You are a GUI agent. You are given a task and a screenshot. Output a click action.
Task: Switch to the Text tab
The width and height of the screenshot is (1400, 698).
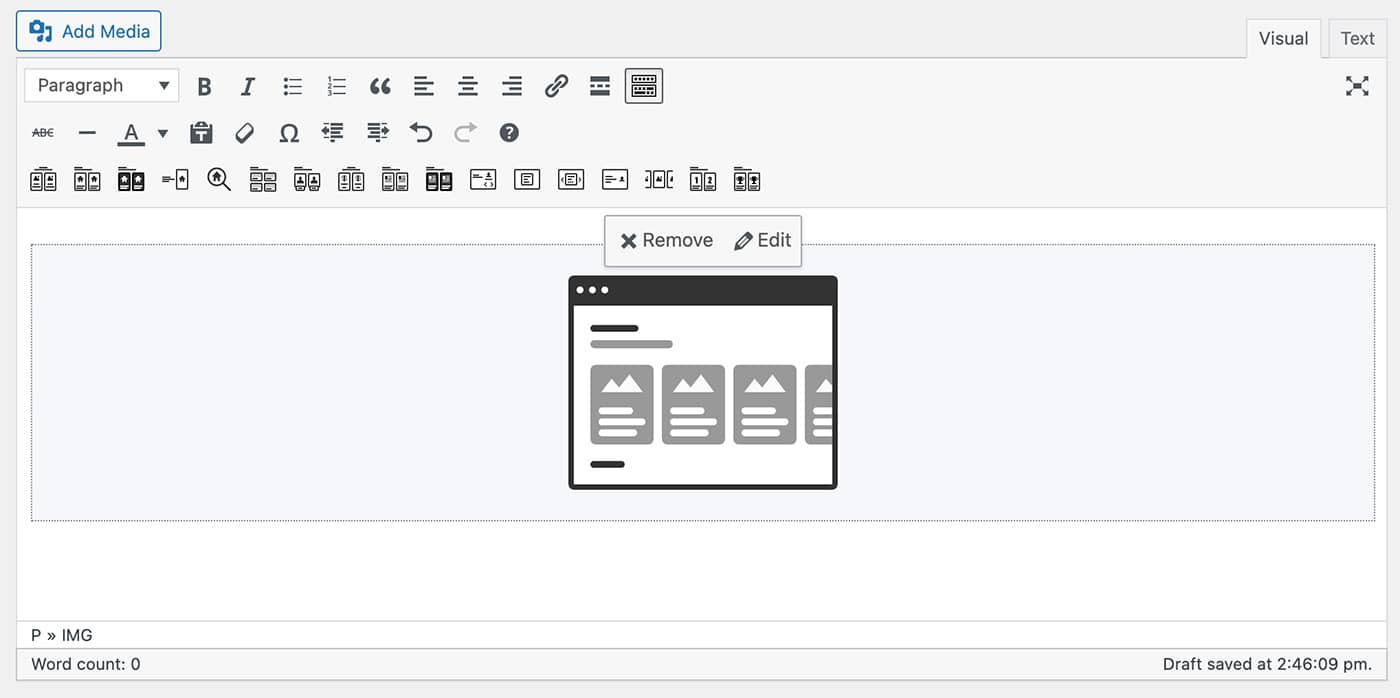coord(1357,39)
